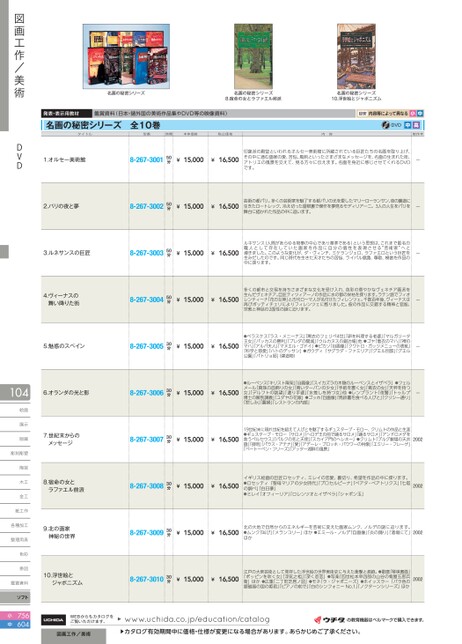Screen dimensions: 462x644
Task: Click the pink 756 page marker
Action: coord(15,616)
